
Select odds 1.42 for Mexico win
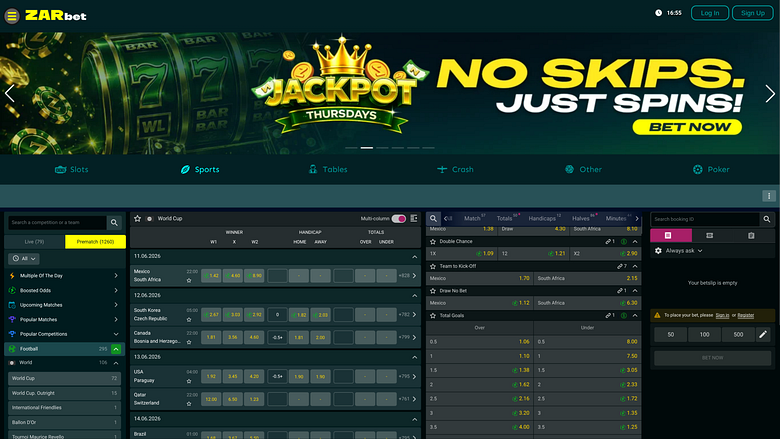211,275
